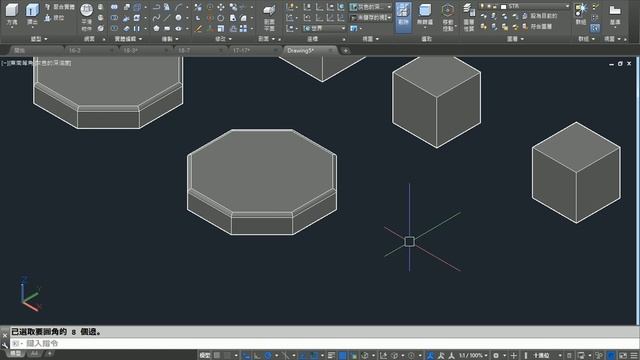Screen dimensions: 640x360
Task: Open workspace switching gear icon
Action: [x=496, y=356]
